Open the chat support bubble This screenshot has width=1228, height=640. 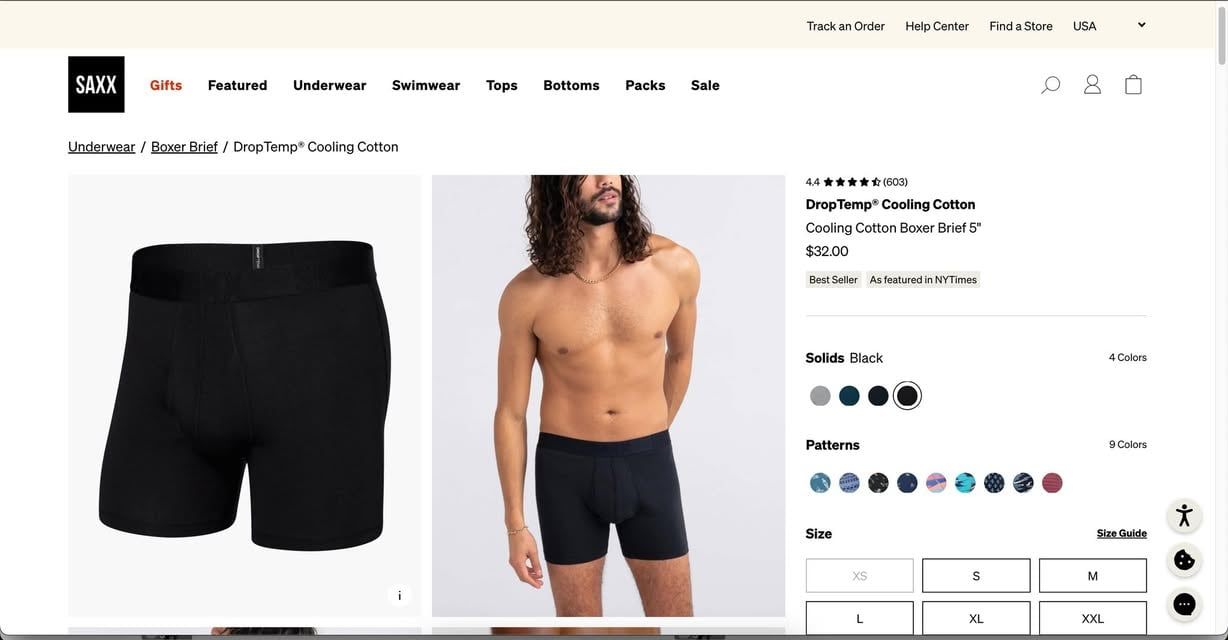(x=1184, y=604)
